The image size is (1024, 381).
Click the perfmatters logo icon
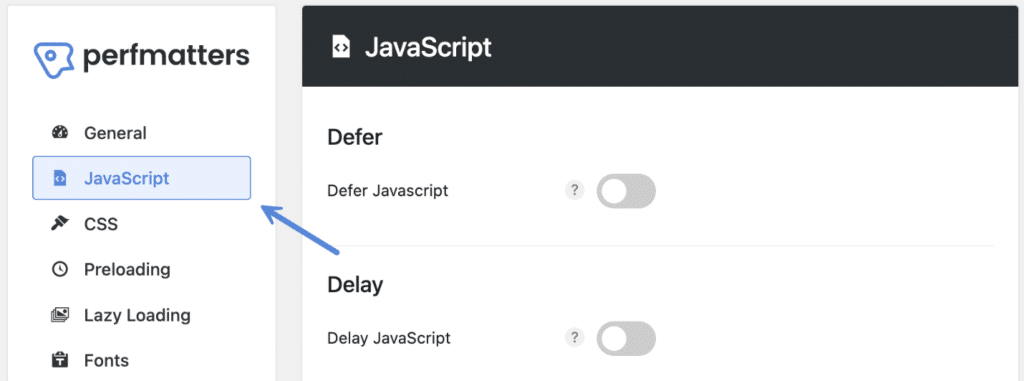[x=54, y=61]
